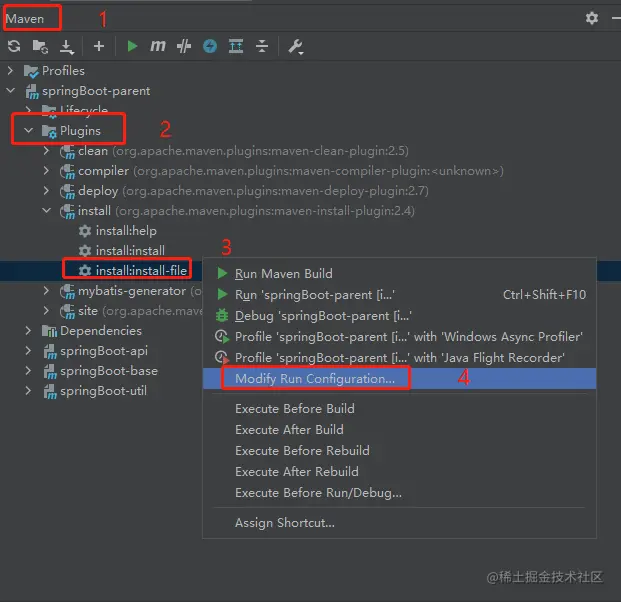Viewport: 621px width, 602px height.
Task: Click the clean plugin icon
Action: (67, 152)
